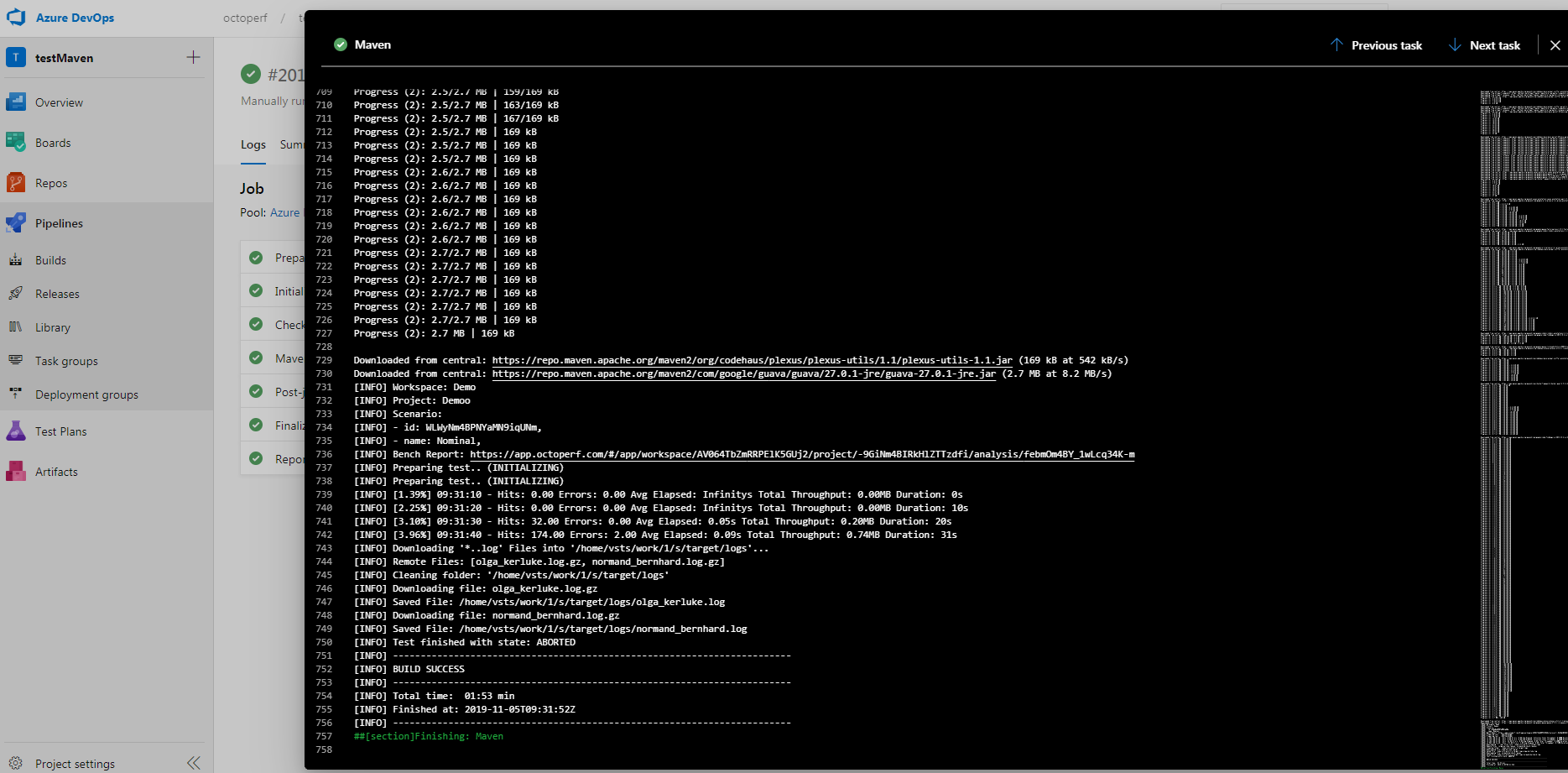Switch to the Logs tab
This screenshot has height=773, width=1568.
tap(253, 144)
